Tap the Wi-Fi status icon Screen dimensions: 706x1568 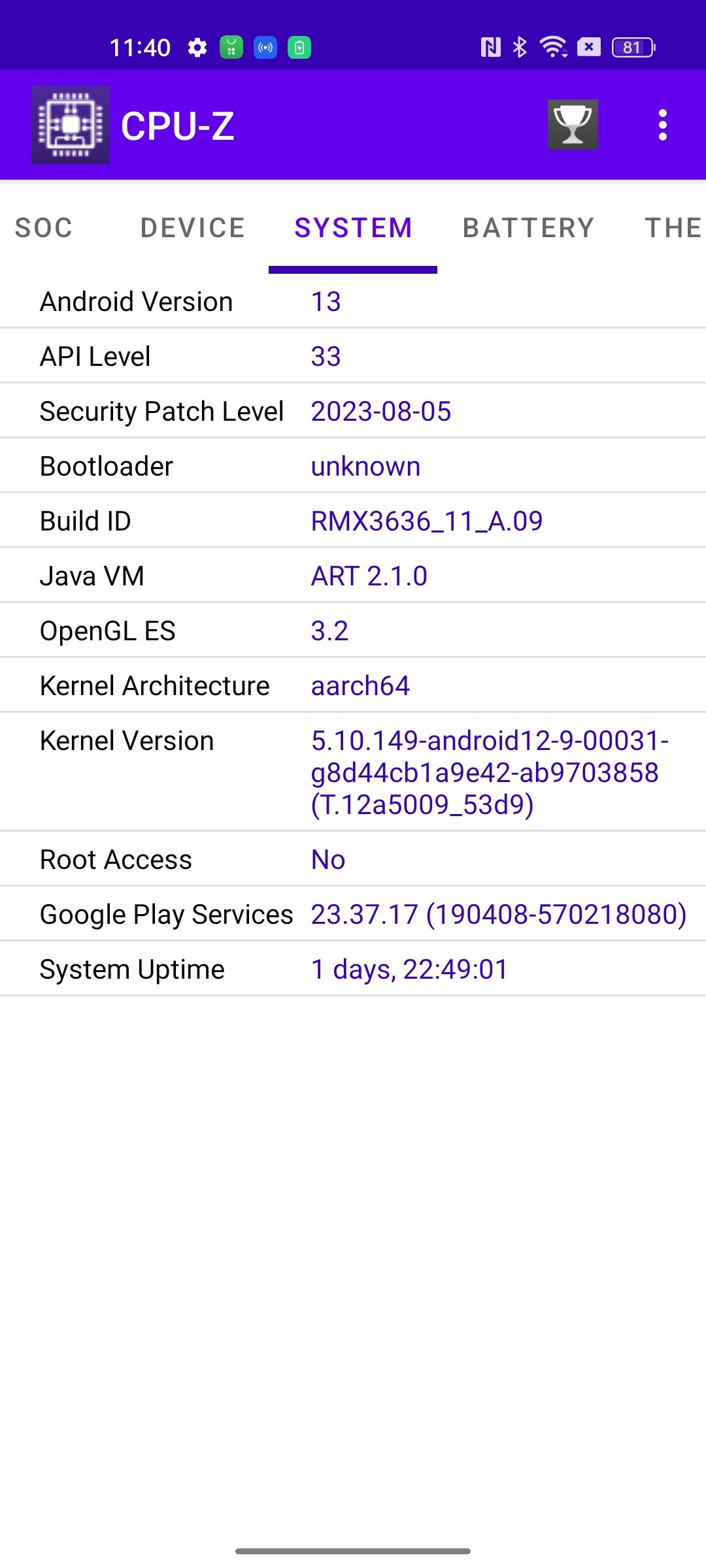pos(553,47)
